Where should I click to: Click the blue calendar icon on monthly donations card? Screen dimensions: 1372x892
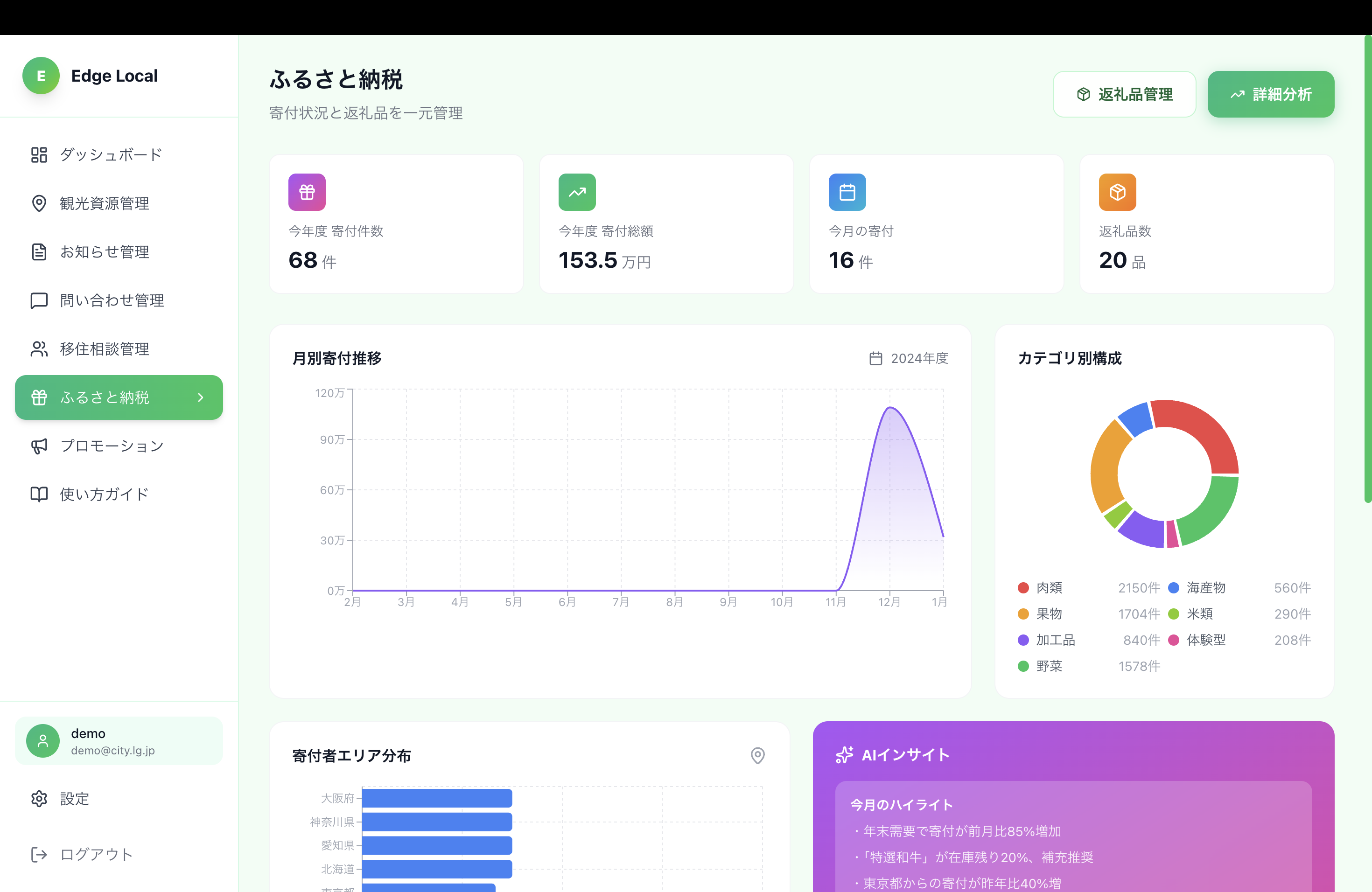tap(847, 192)
